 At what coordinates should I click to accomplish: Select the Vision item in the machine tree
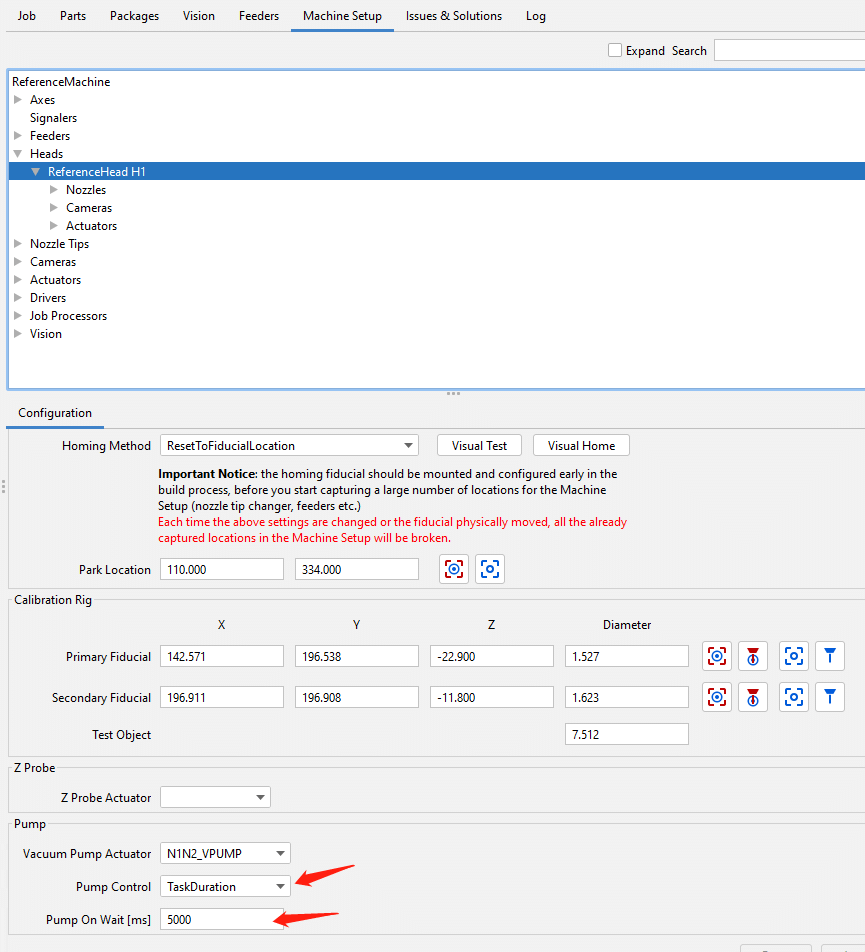click(46, 334)
